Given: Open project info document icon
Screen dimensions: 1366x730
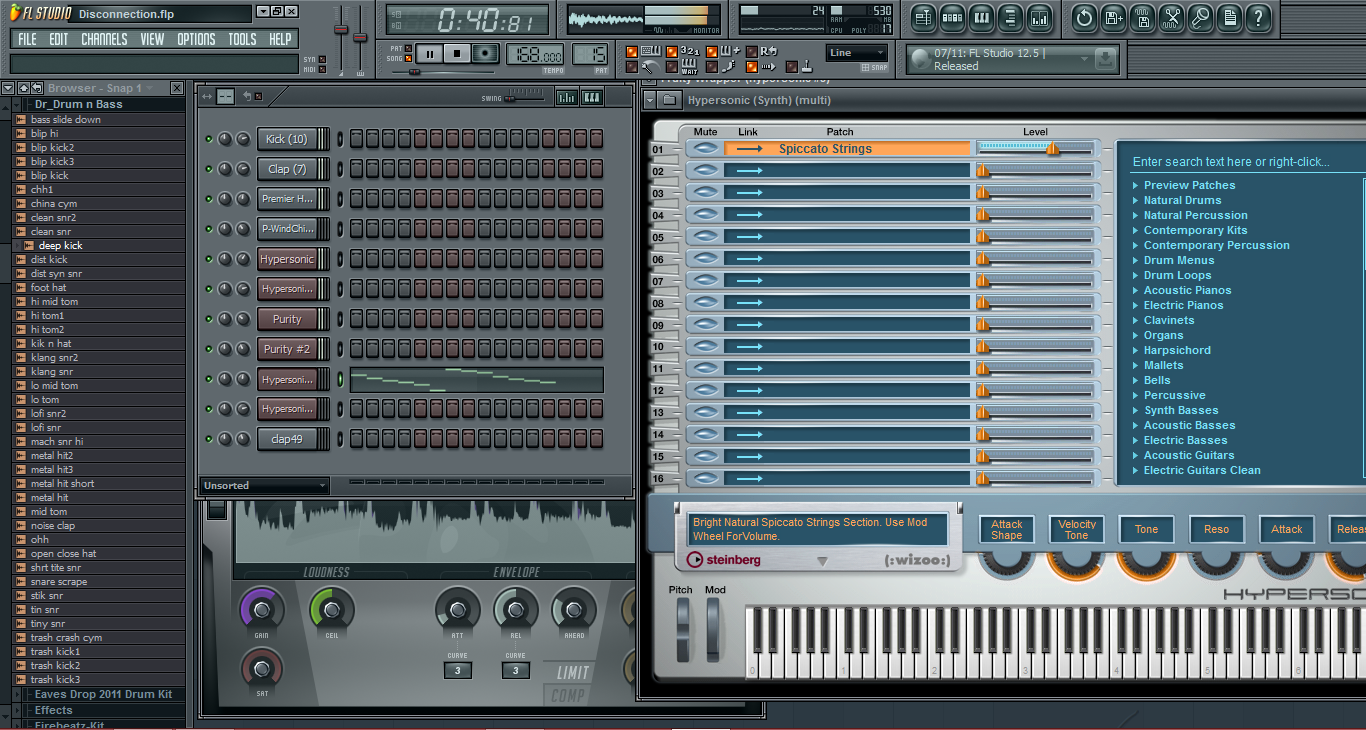Looking at the screenshot, I should 1229,17.
